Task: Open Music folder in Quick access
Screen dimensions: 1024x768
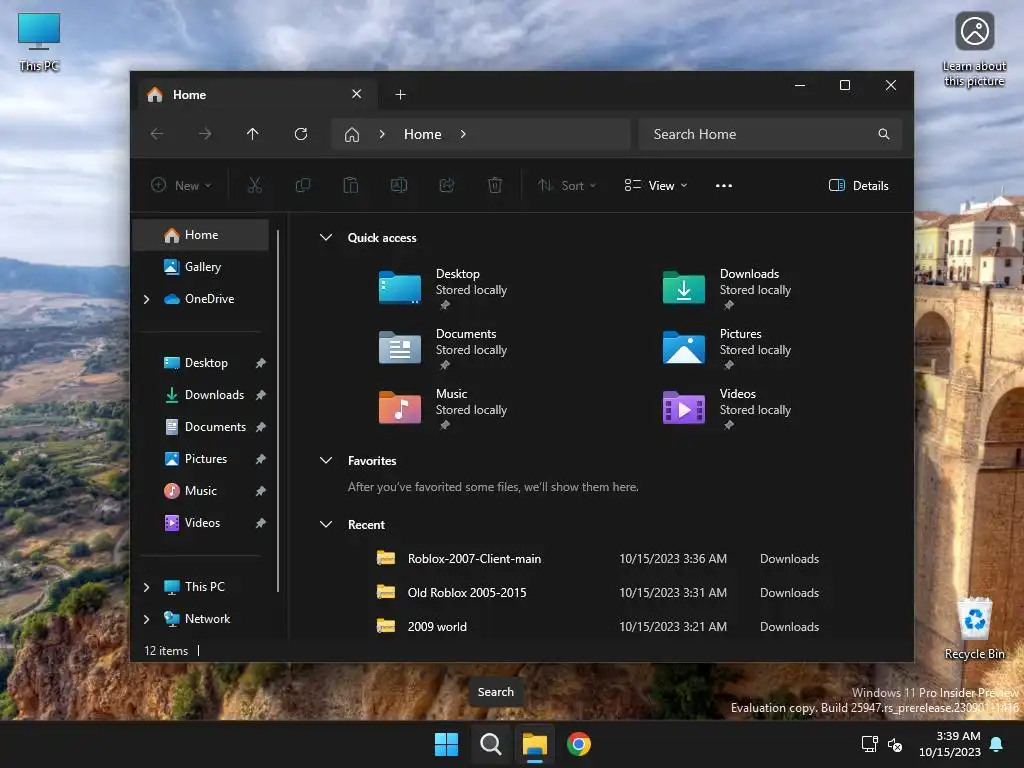Action: [444, 408]
